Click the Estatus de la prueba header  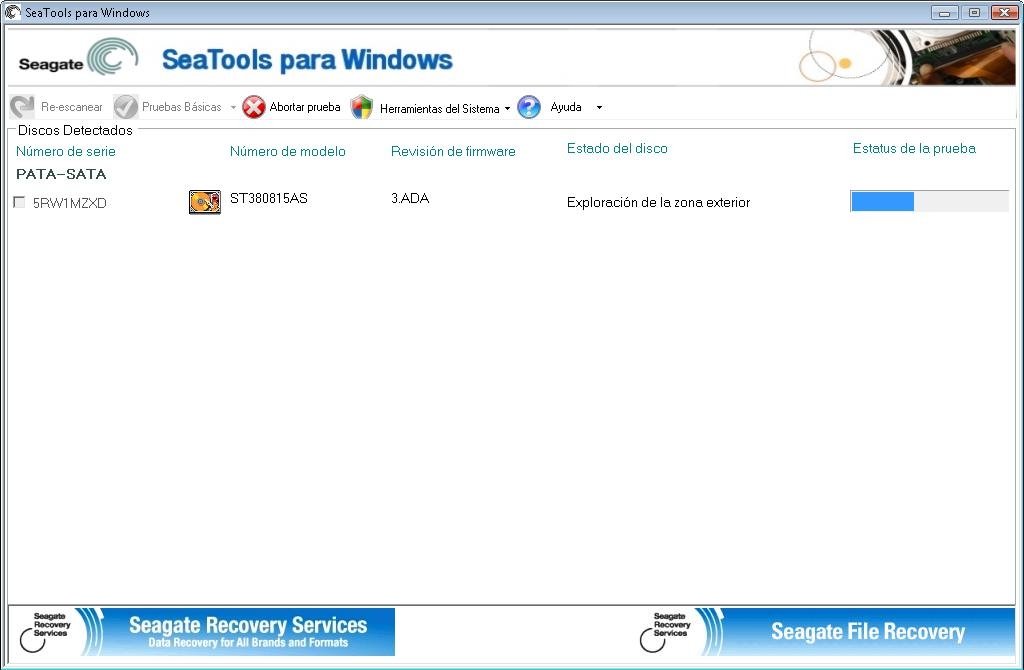(x=914, y=148)
